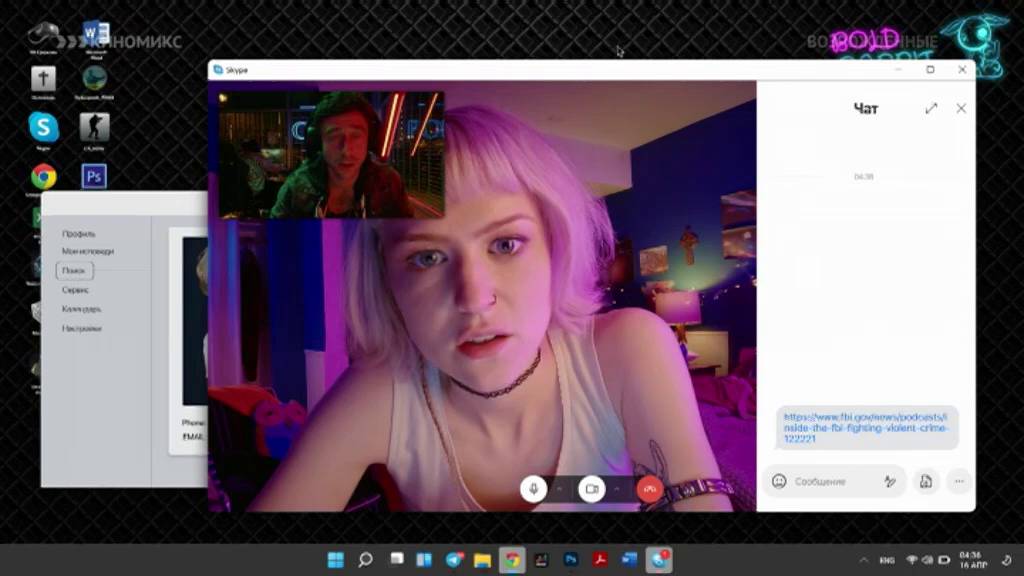This screenshot has height=576, width=1024.
Task: Open Skype icon on the desktop
Action: pyautogui.click(x=43, y=130)
